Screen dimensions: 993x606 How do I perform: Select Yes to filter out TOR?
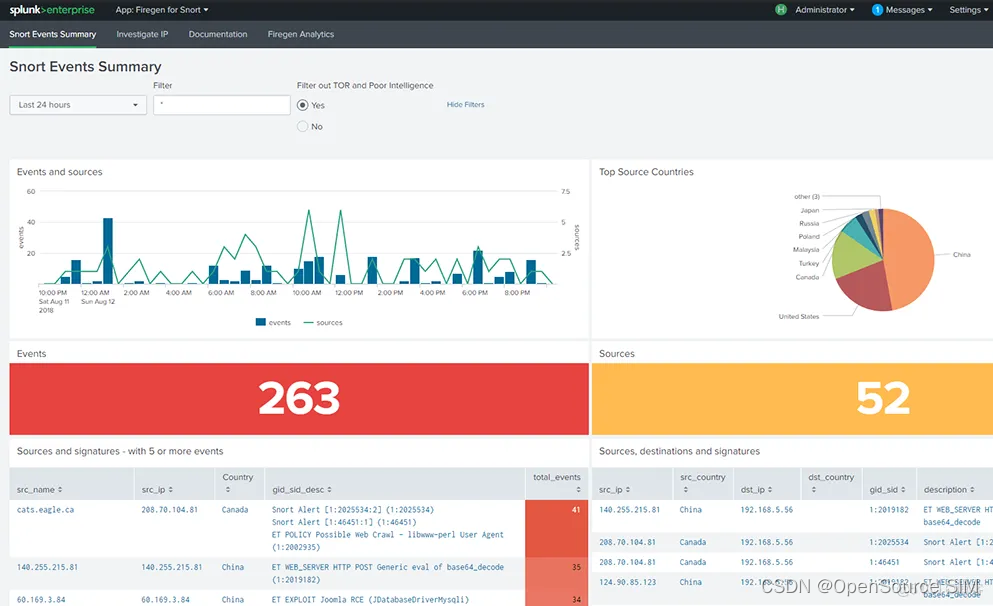click(x=303, y=105)
